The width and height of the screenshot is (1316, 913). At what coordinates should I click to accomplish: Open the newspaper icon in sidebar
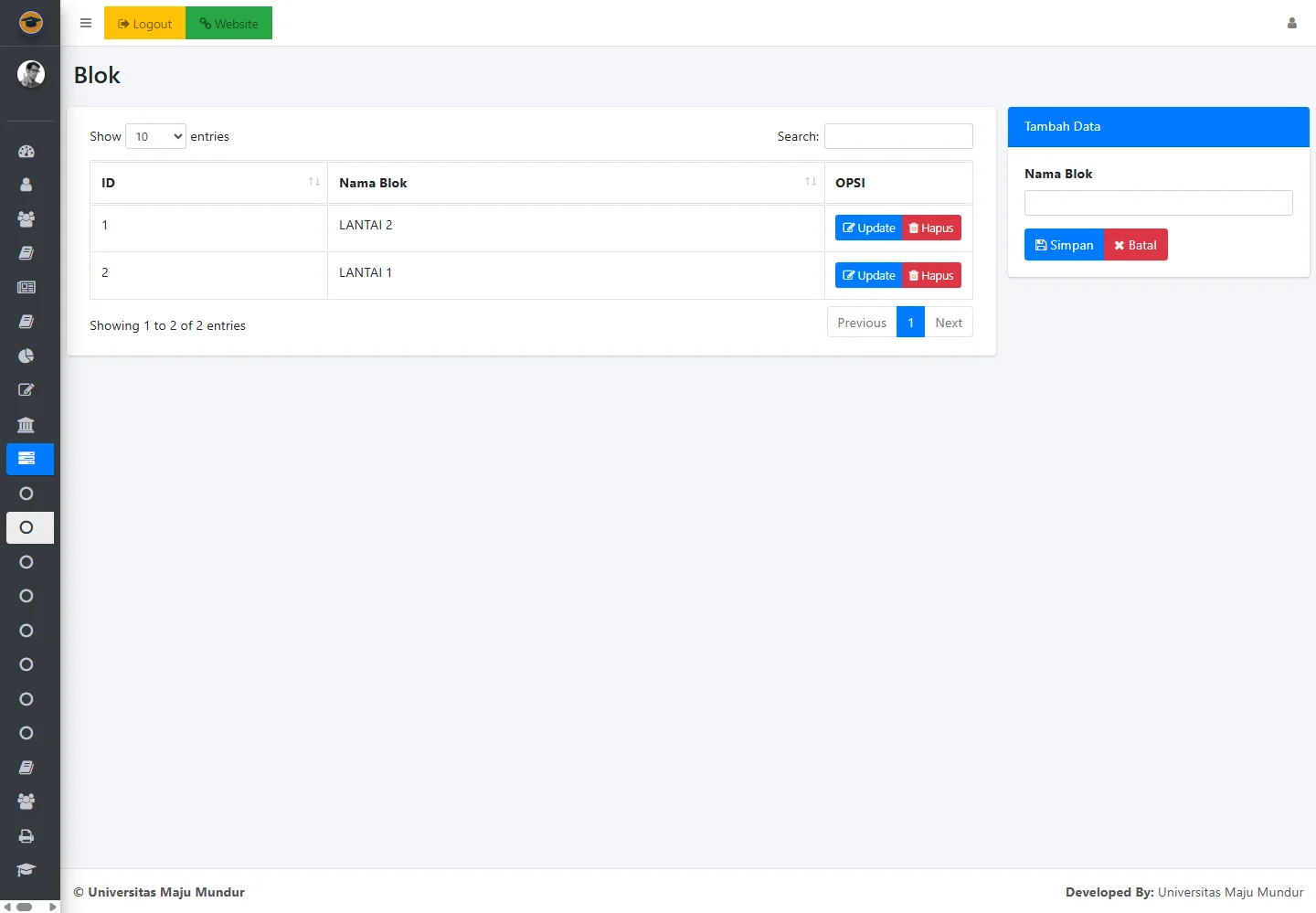click(27, 287)
